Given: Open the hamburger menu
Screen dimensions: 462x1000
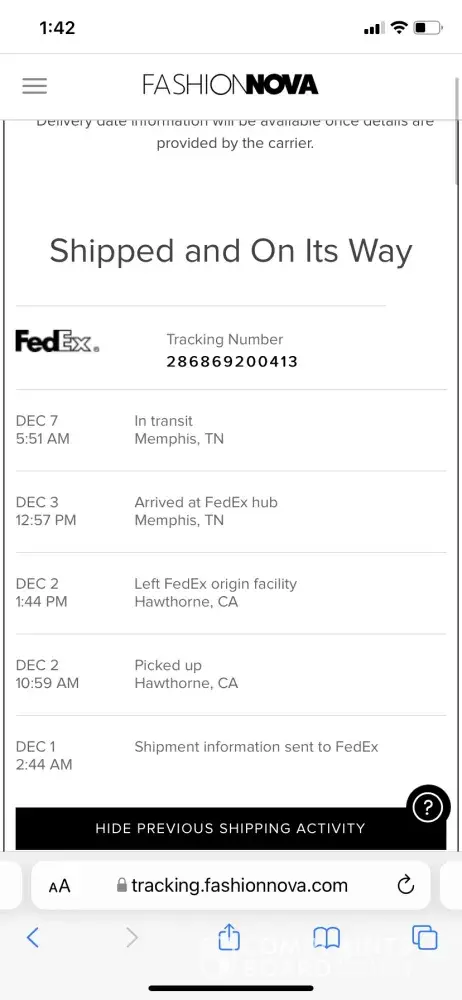Looking at the screenshot, I should tap(34, 85).
